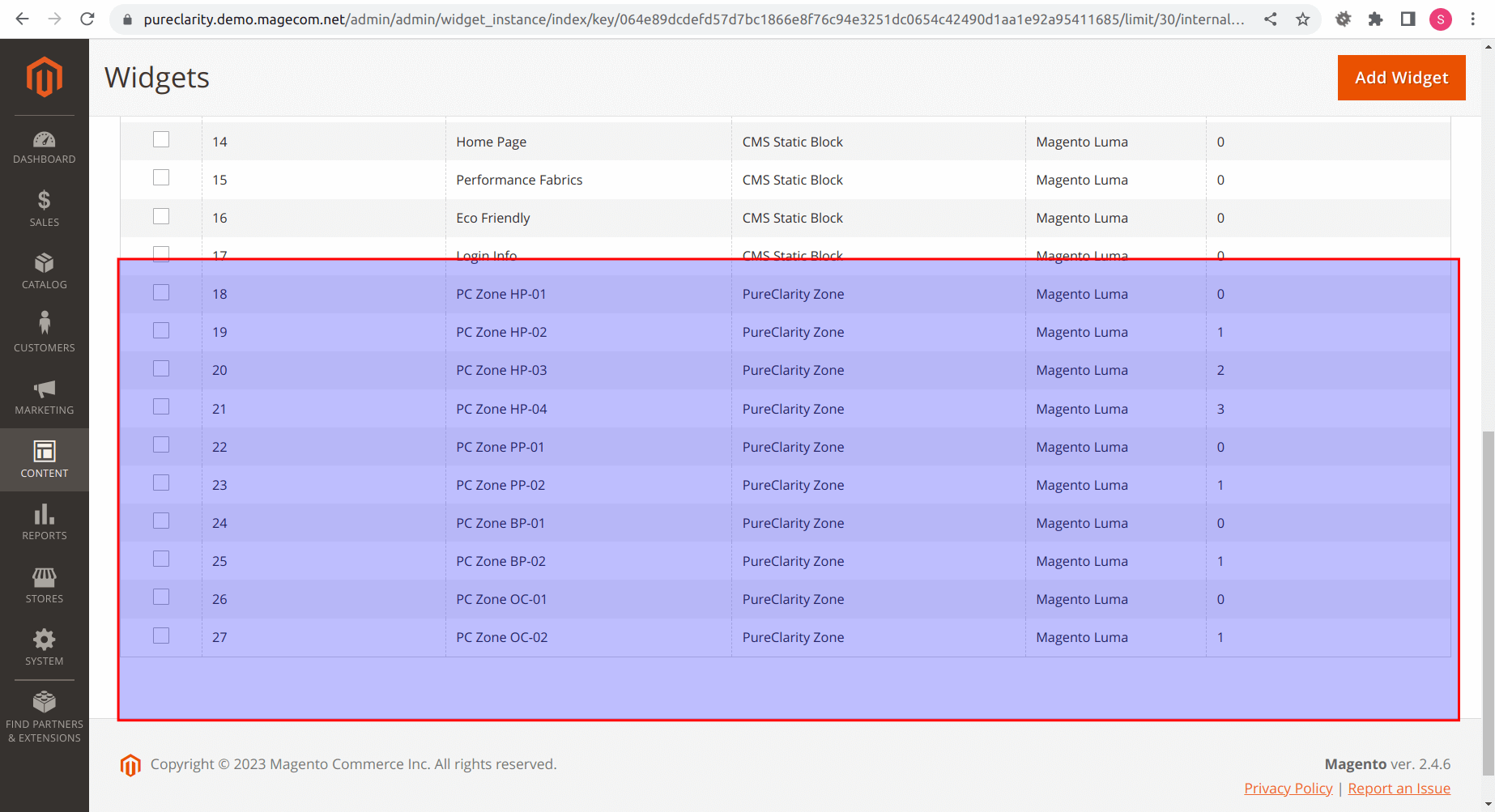This screenshot has height=812, width=1495.
Task: Open the Content menu
Action: [x=45, y=460]
